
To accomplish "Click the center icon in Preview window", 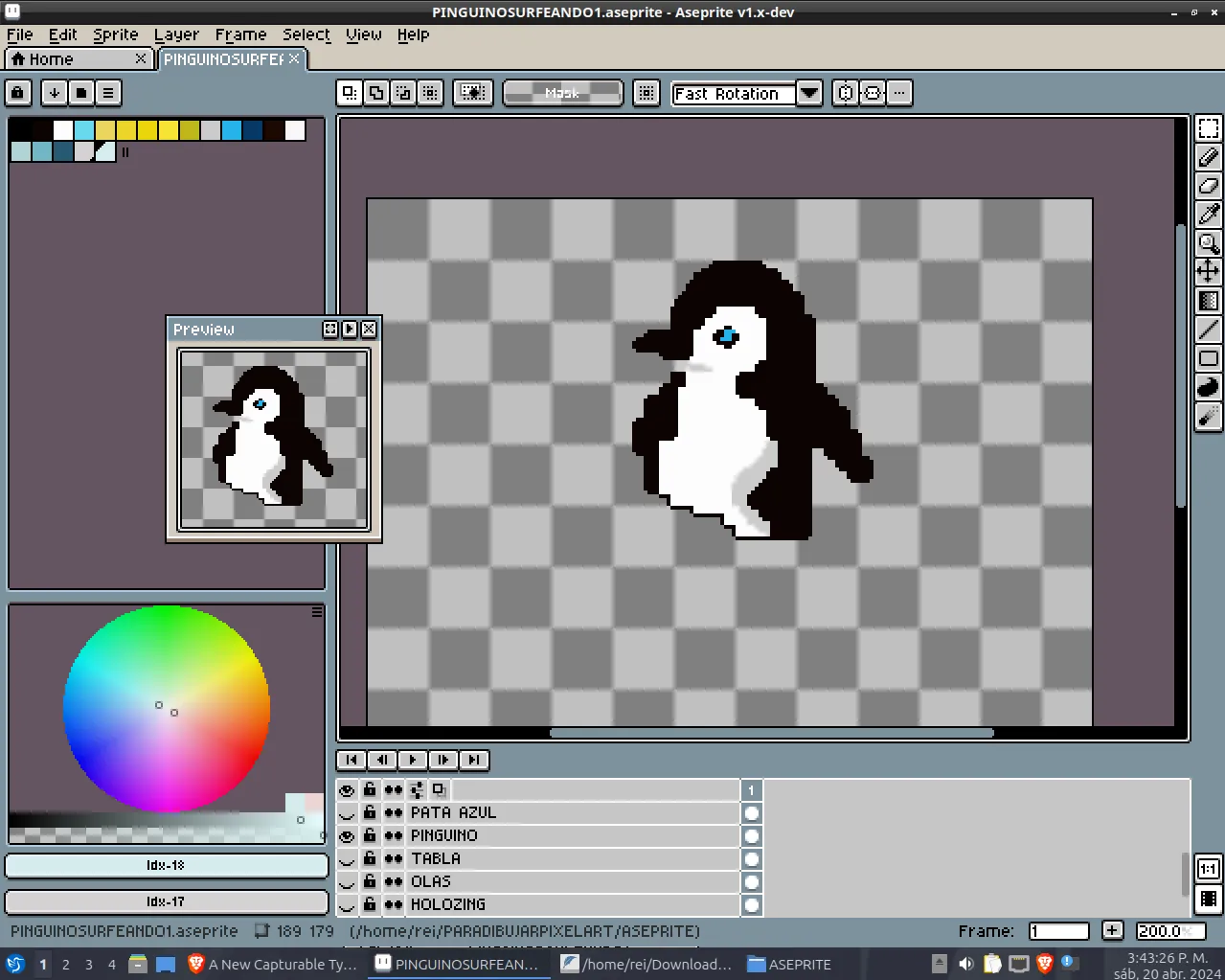I will pyautogui.click(x=330, y=329).
